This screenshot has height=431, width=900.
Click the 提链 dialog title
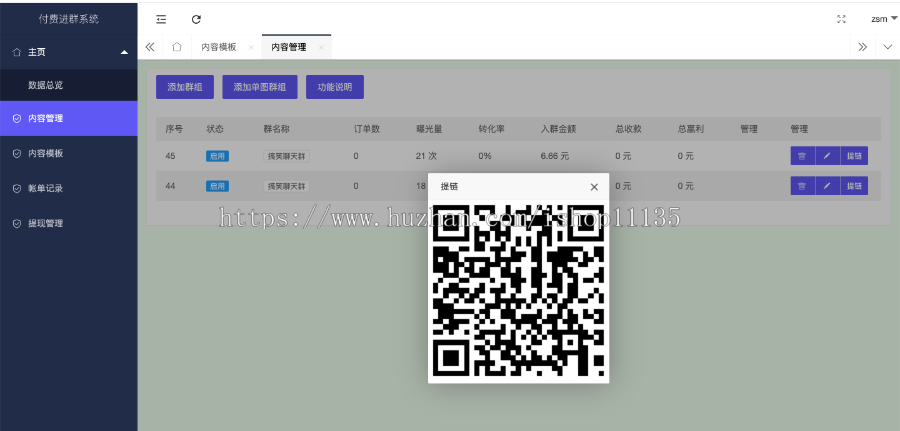(449, 187)
